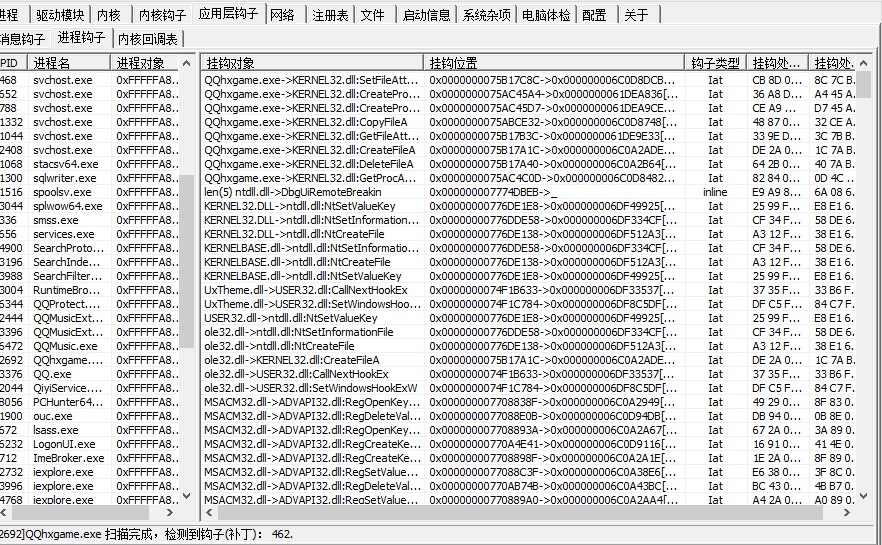Click hook address 0x0000000075ABCE32 cell
This screenshot has height=545, width=882.
pyautogui.click(x=554, y=122)
